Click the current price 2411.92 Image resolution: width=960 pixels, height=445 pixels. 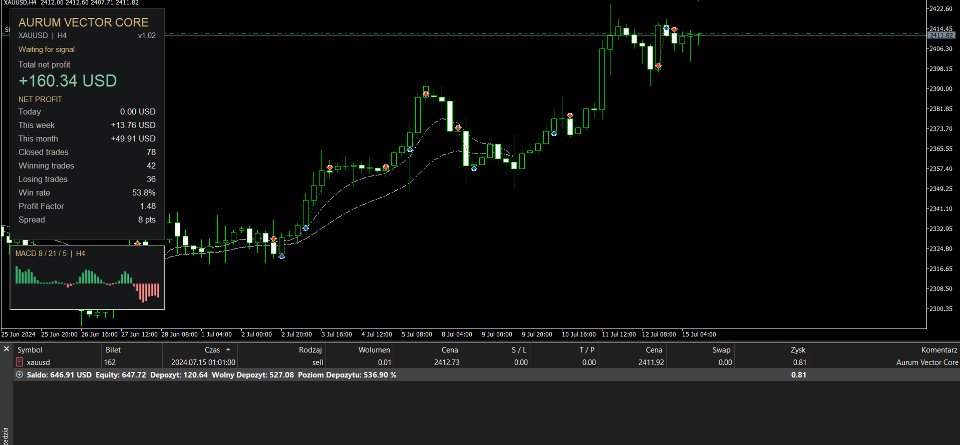[650, 362]
